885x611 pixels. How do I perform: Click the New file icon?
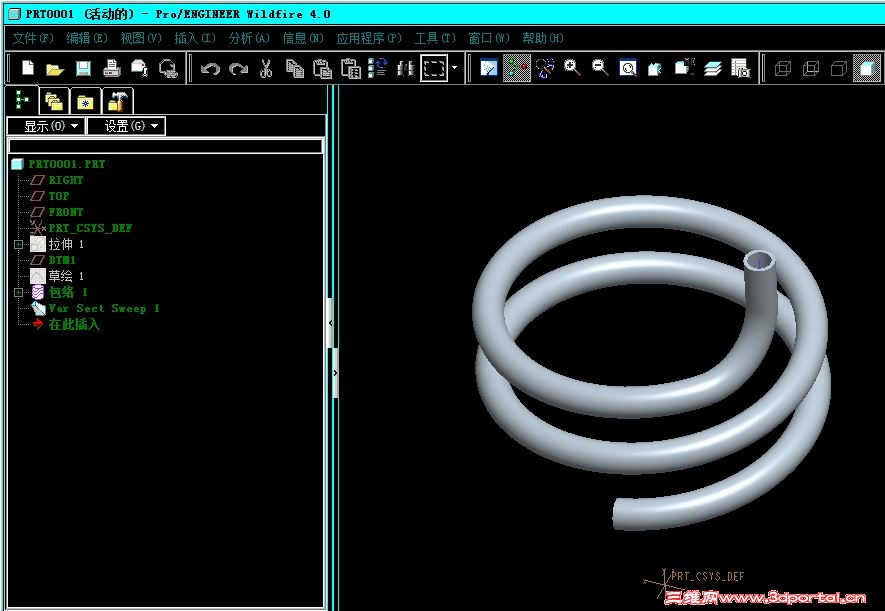[x=28, y=68]
